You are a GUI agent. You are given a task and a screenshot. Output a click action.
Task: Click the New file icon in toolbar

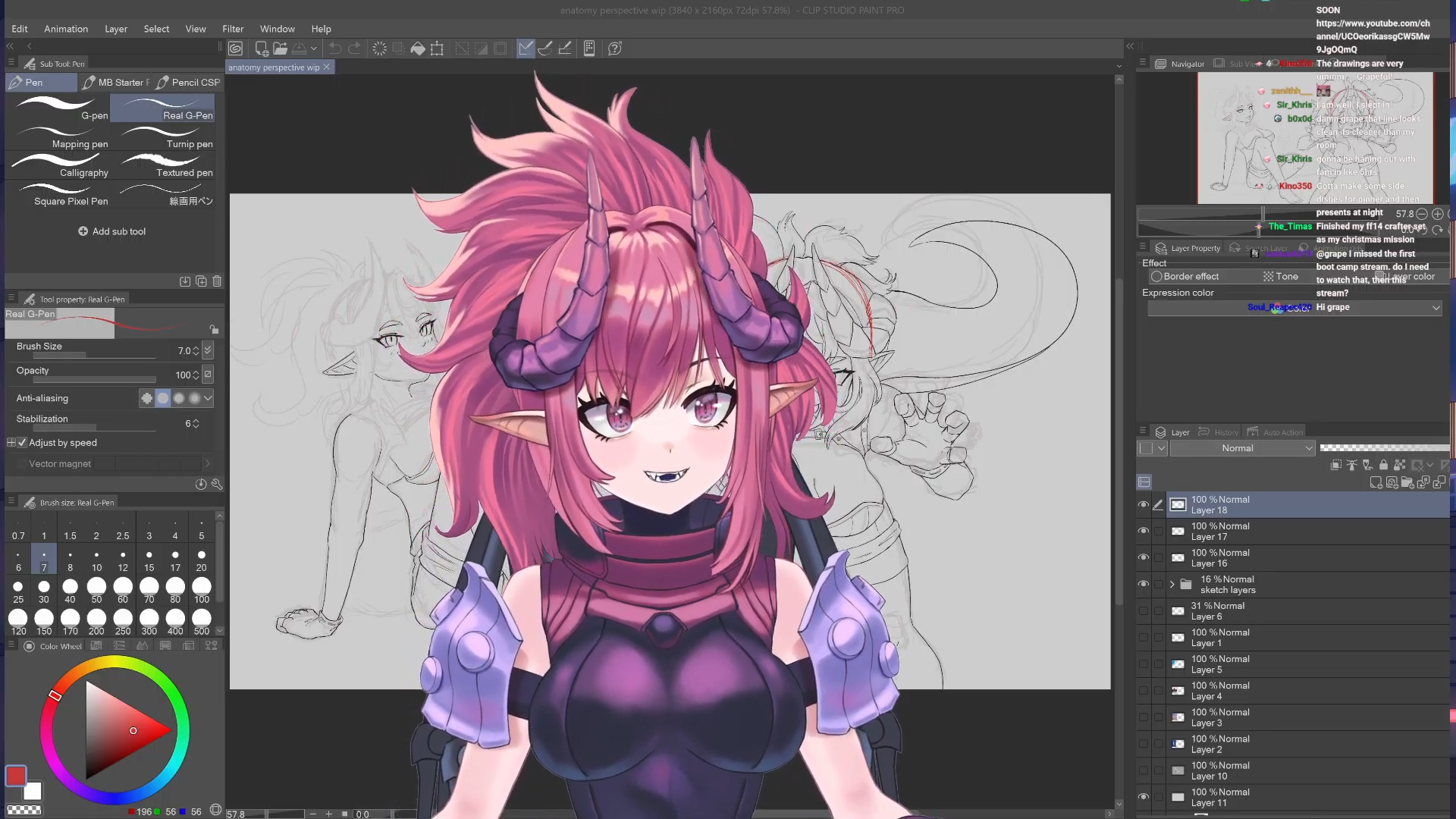[x=261, y=49]
